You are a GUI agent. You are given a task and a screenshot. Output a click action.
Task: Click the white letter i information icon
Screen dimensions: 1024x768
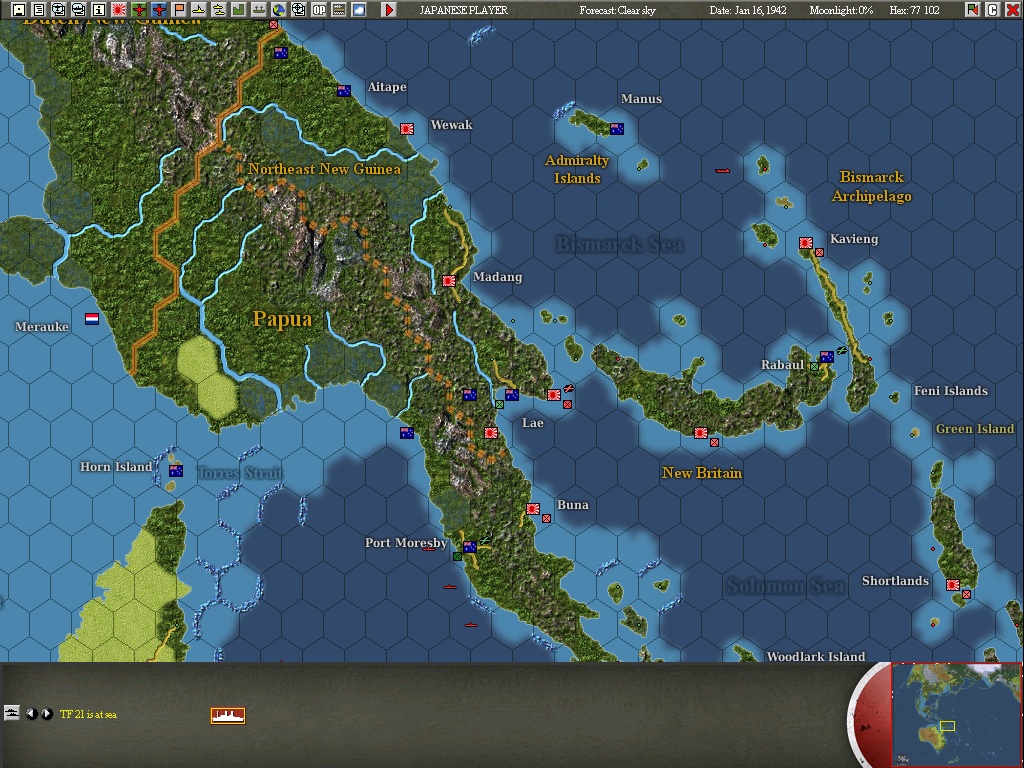[99, 9]
